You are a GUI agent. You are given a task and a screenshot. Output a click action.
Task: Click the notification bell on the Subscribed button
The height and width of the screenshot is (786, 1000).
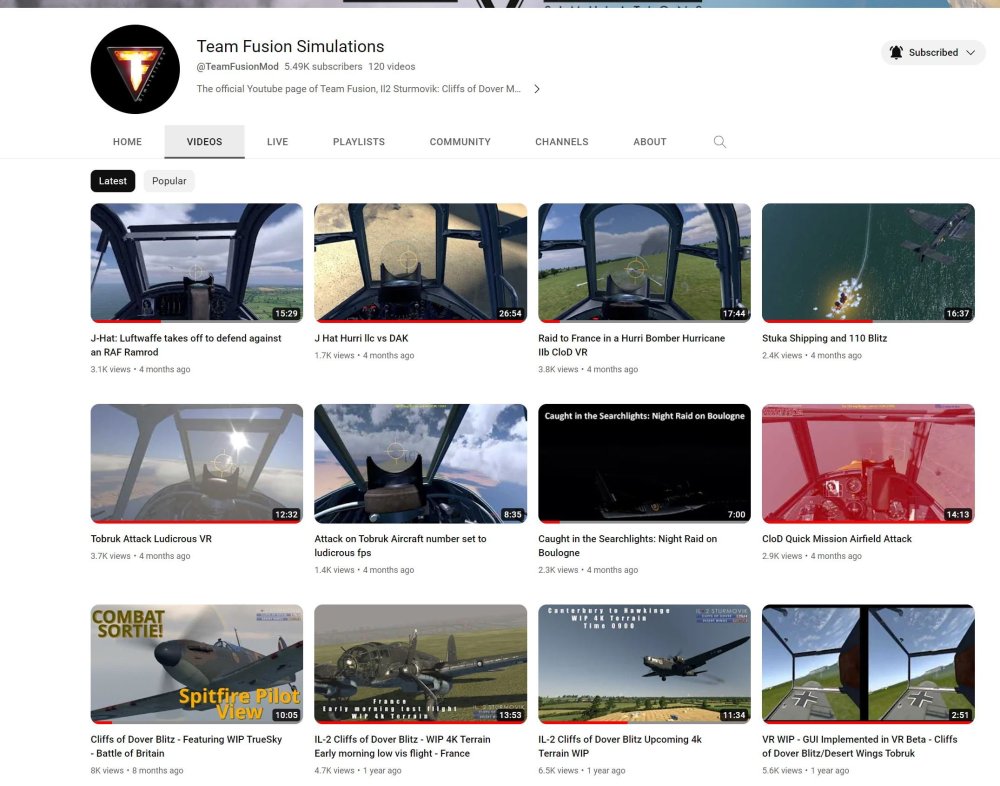[898, 52]
